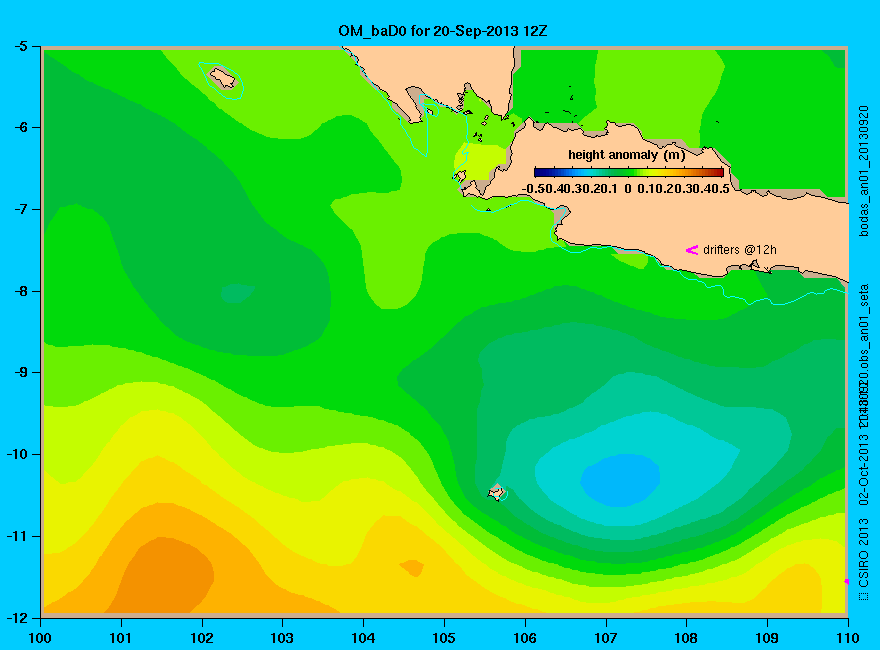This screenshot has width=880, height=650.
Task: Click the x-axis label 106
Action: coord(525,638)
